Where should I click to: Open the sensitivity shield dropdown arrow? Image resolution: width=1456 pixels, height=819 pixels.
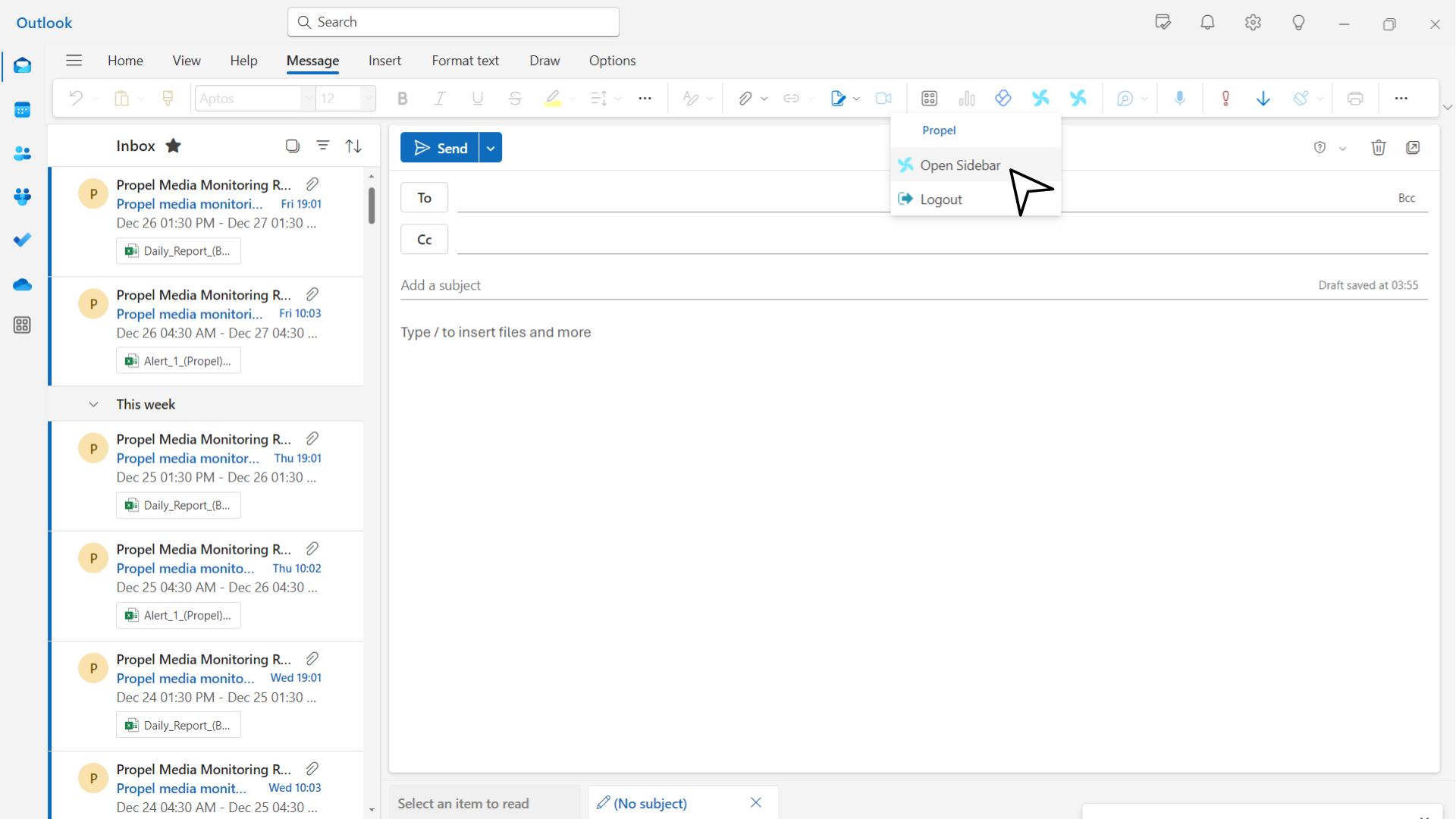1342,149
